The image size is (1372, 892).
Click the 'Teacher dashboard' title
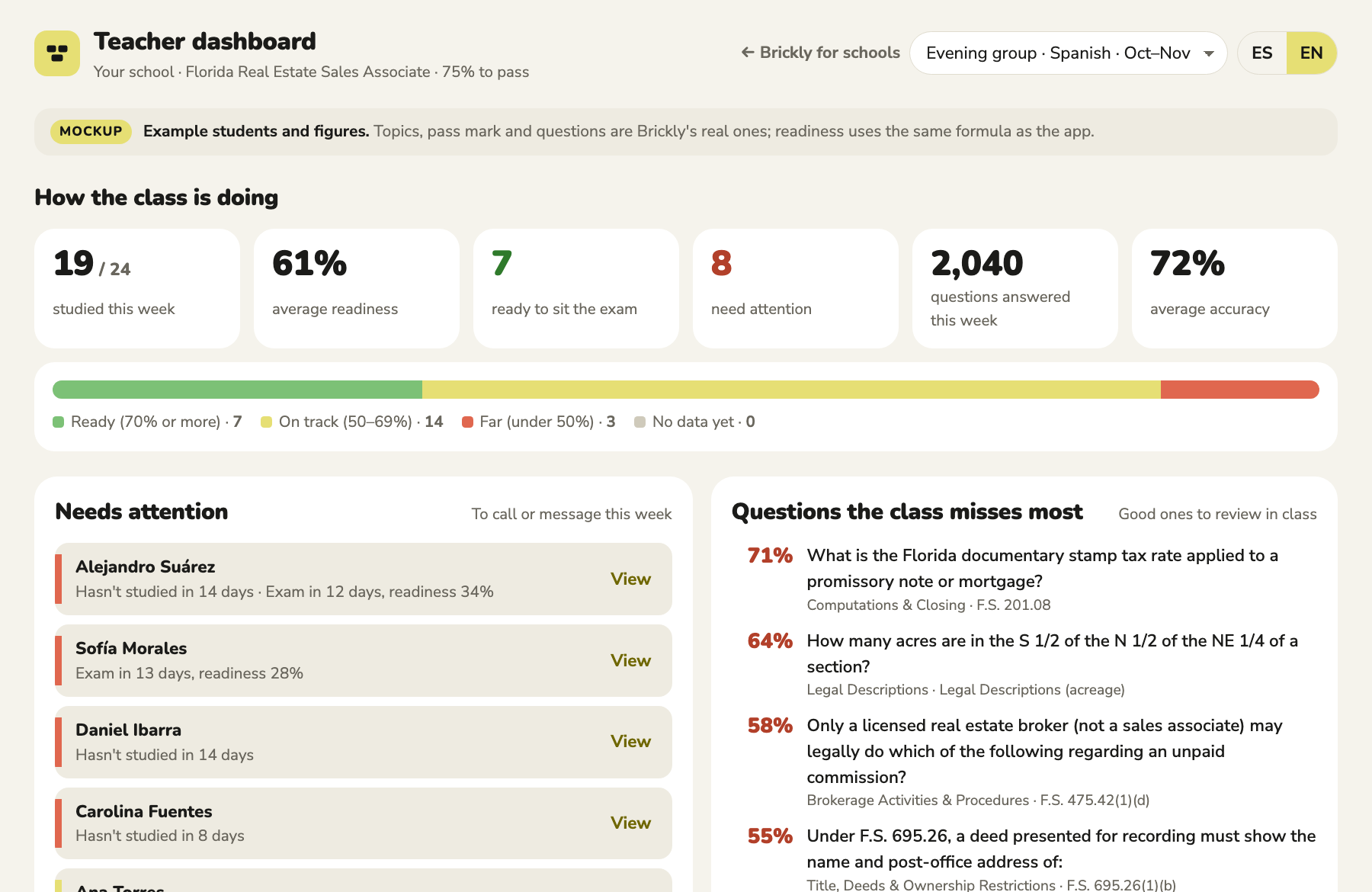point(205,41)
